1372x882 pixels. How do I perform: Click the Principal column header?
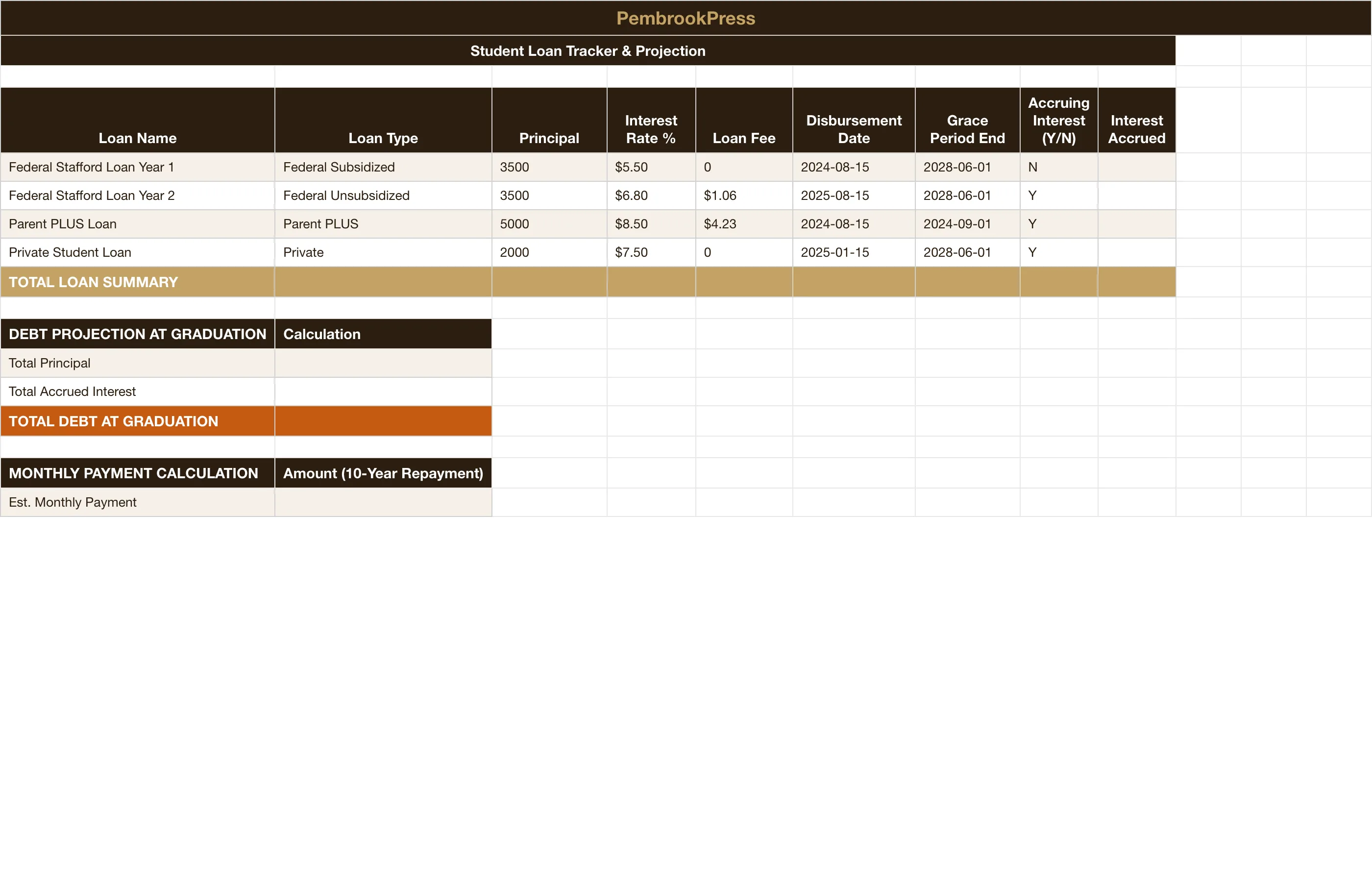click(549, 120)
